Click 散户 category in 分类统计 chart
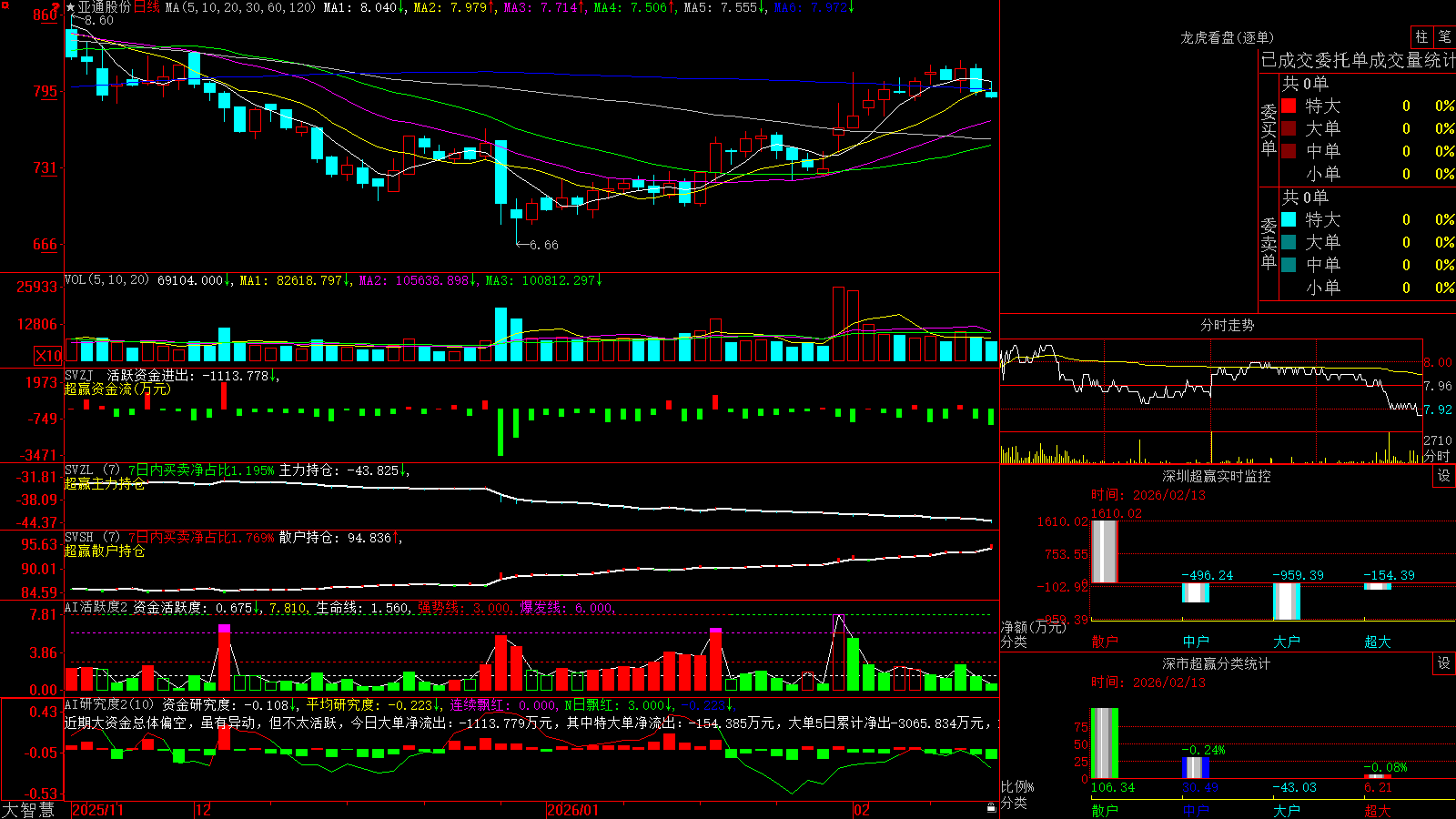Viewport: 1456px width, 819px height. coord(1104,810)
